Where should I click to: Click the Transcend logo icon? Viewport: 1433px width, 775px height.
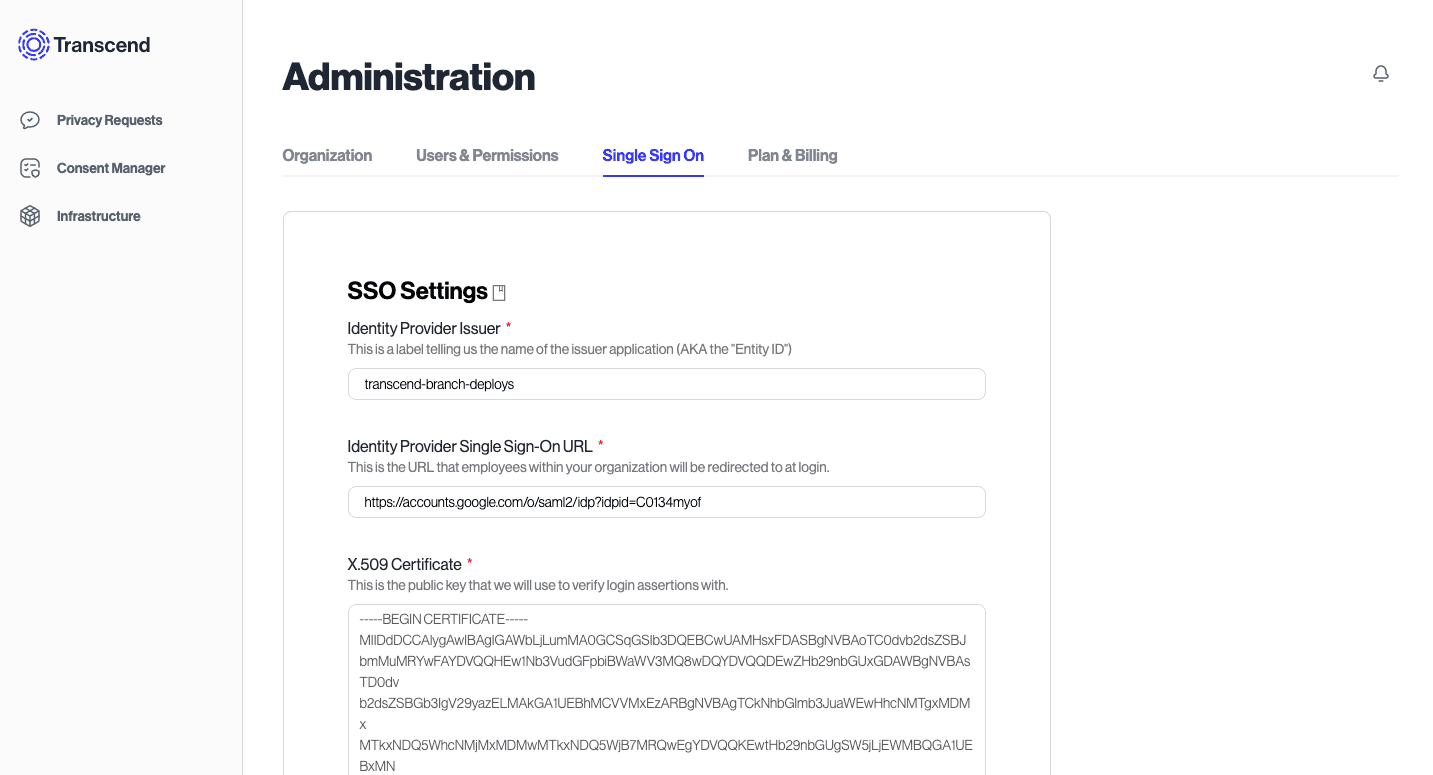34,44
